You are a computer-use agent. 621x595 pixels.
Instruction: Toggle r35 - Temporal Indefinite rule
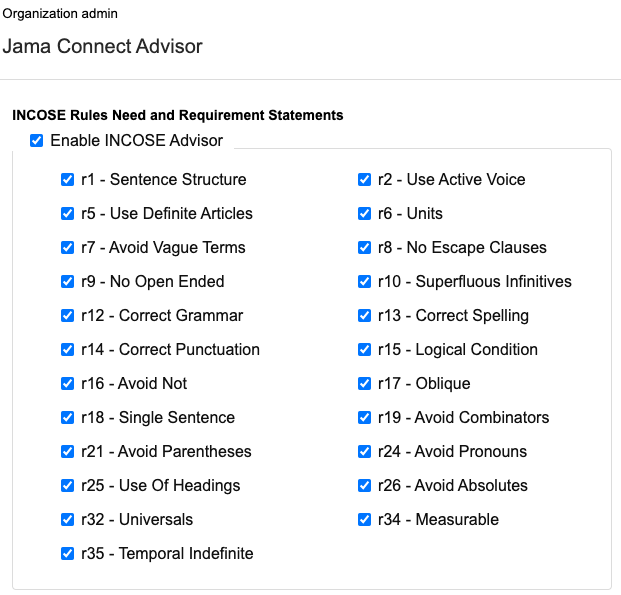click(x=68, y=554)
